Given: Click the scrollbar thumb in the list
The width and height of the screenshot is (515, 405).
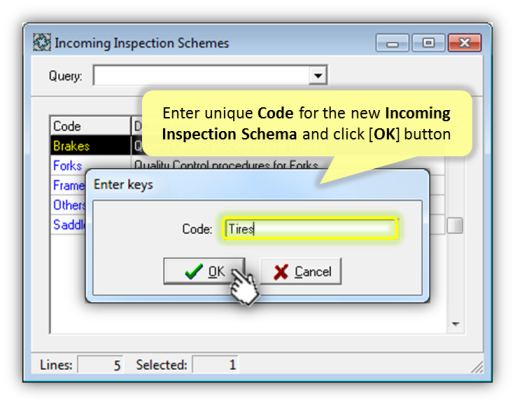Looking at the screenshot, I should (455, 226).
